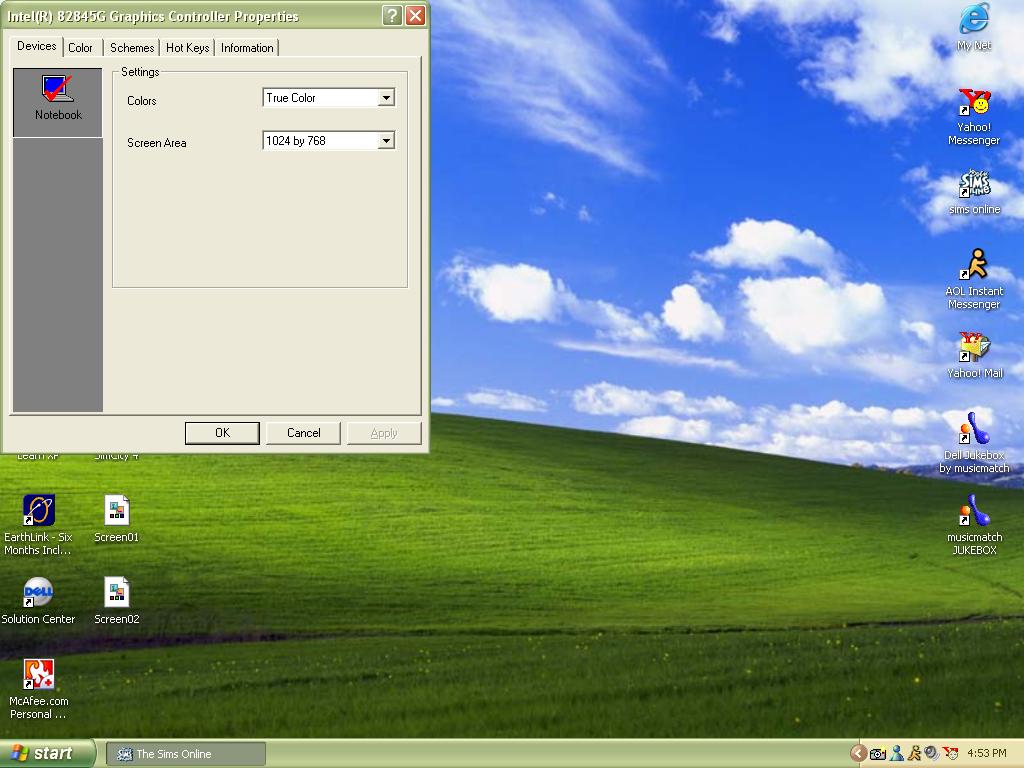Open the Screen Area dropdown list

386,141
